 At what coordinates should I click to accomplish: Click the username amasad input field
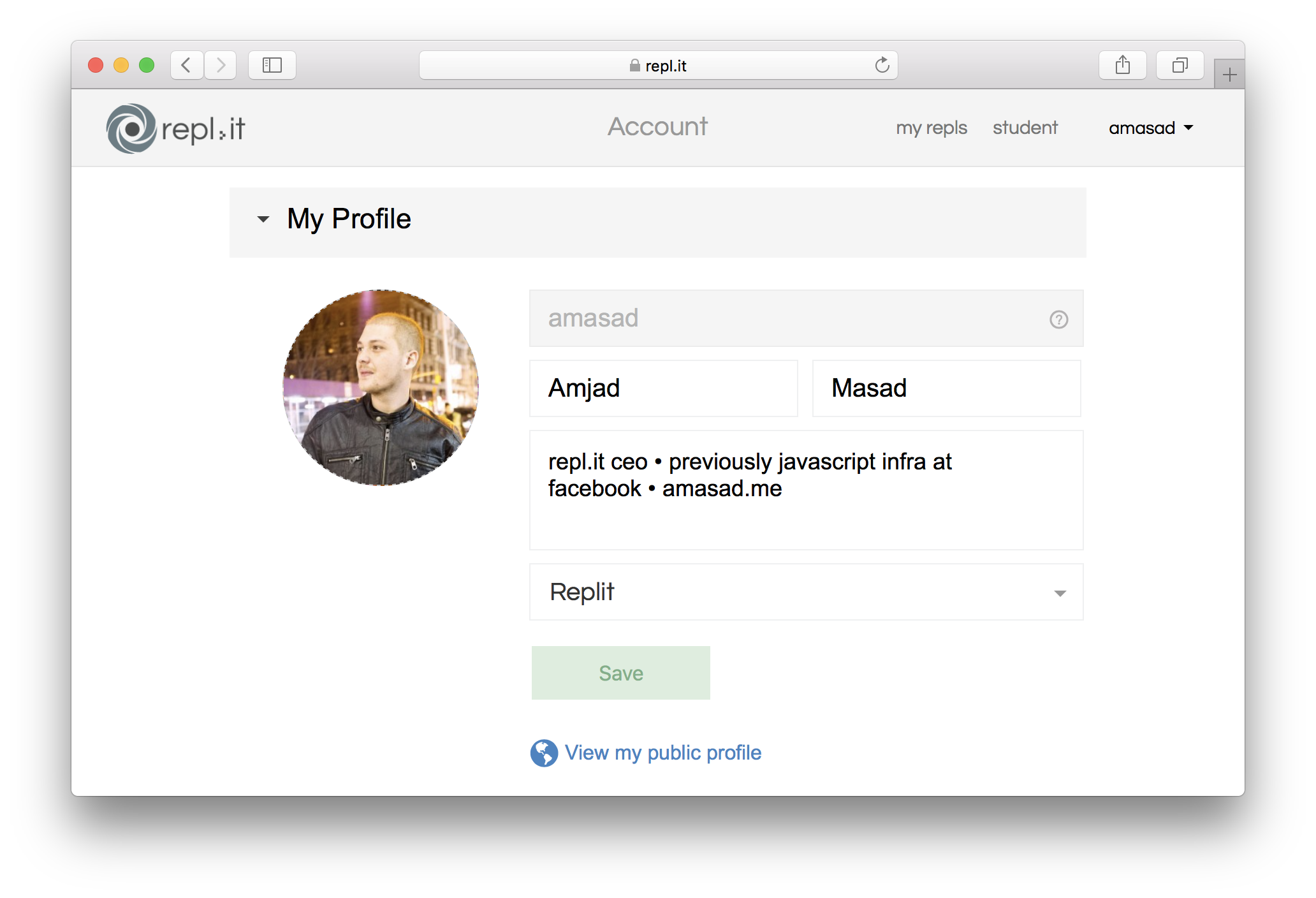tap(806, 320)
